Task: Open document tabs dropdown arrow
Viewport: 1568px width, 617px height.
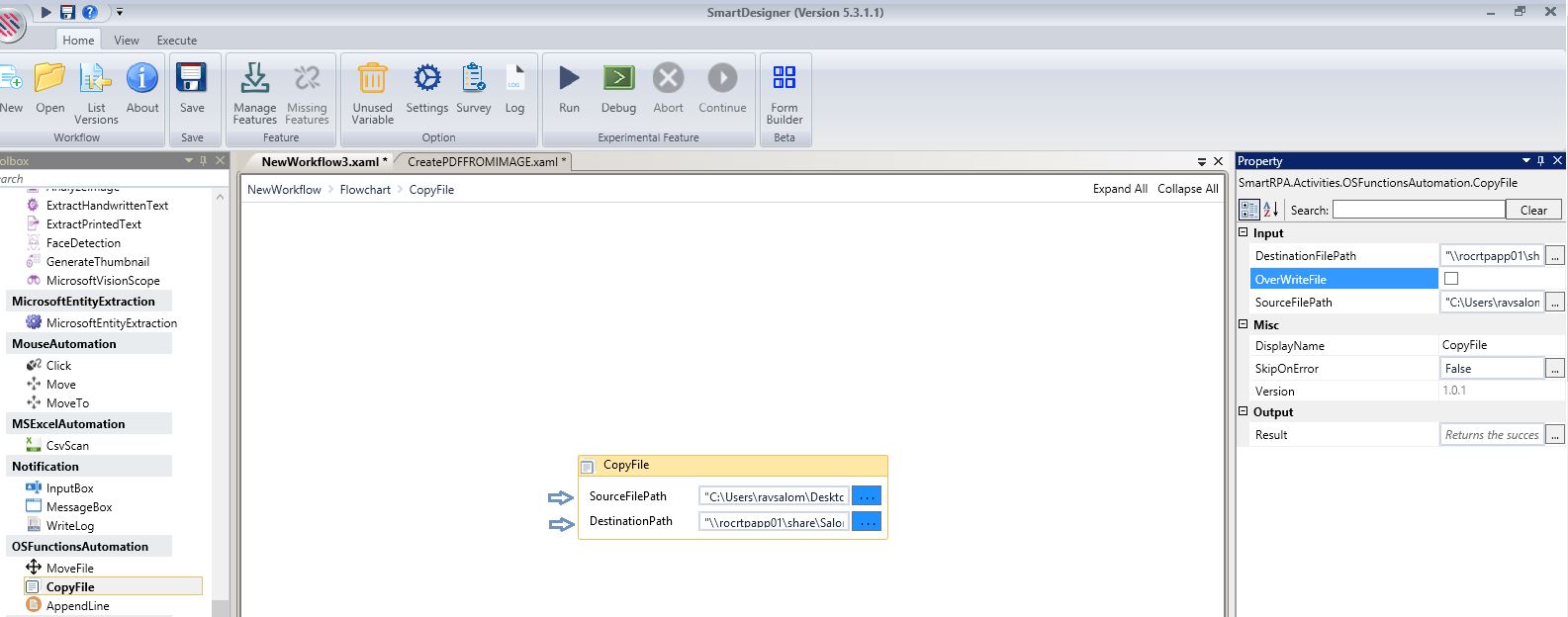Action: [1202, 161]
